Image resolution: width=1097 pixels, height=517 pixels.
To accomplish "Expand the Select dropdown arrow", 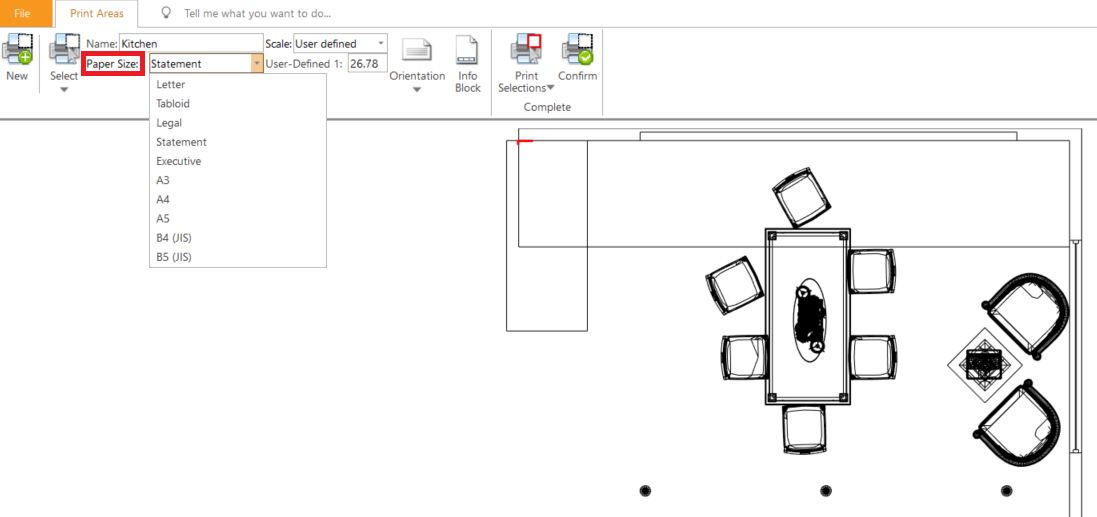I will pyautogui.click(x=64, y=90).
